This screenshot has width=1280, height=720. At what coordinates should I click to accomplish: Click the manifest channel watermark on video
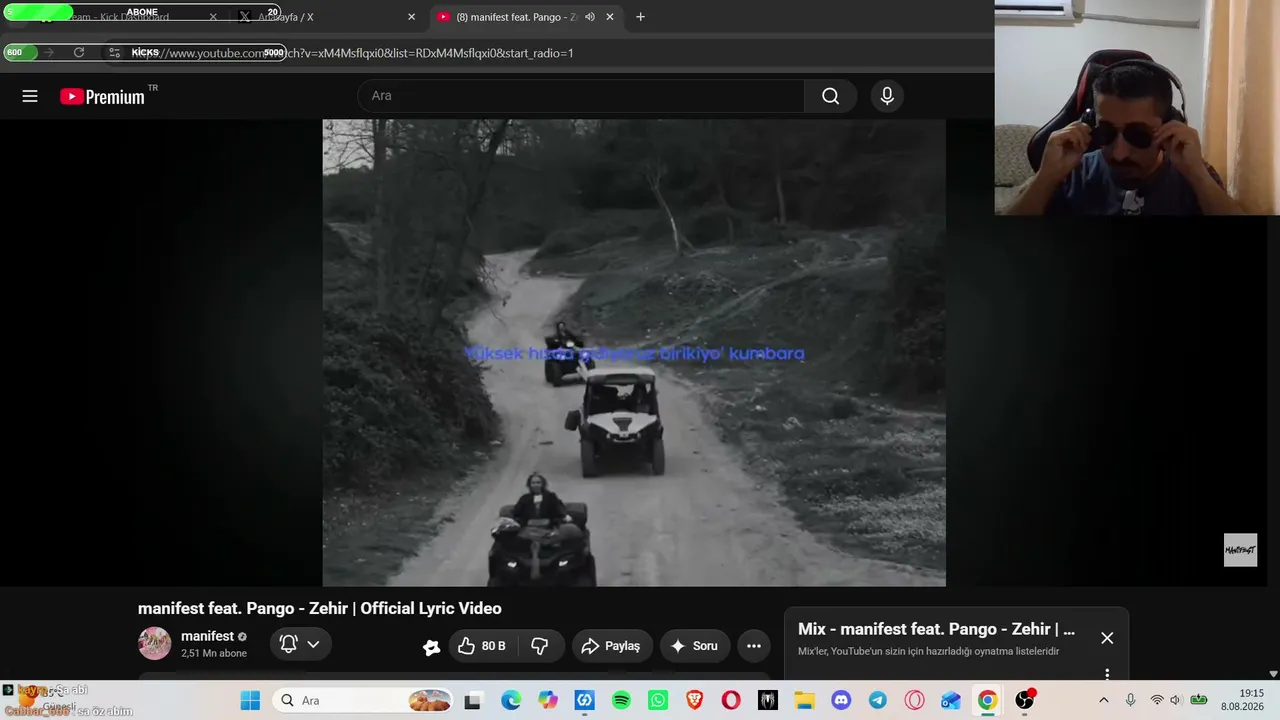(1240, 550)
